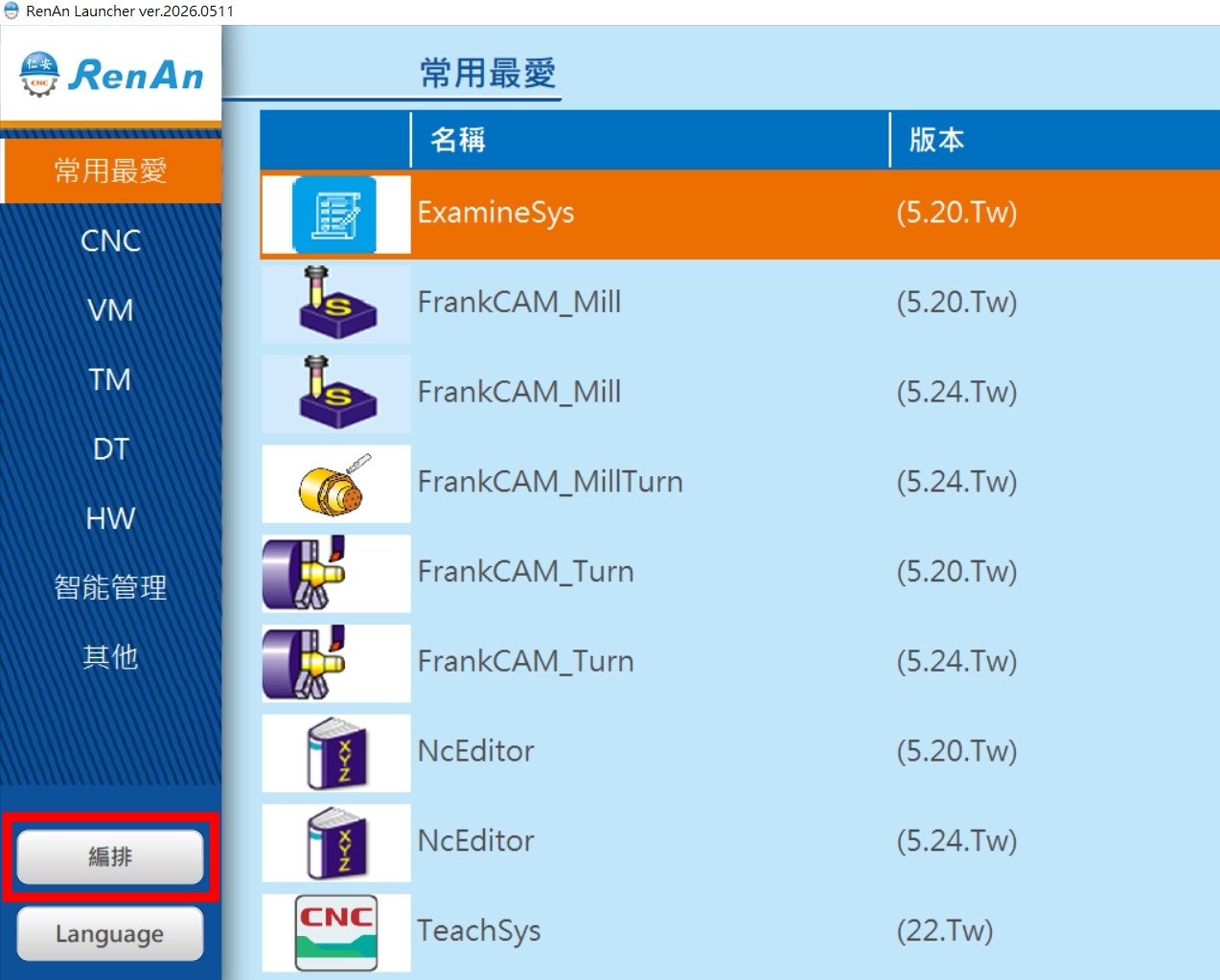Switch to the VM category
The height and width of the screenshot is (980, 1220).
[111, 310]
